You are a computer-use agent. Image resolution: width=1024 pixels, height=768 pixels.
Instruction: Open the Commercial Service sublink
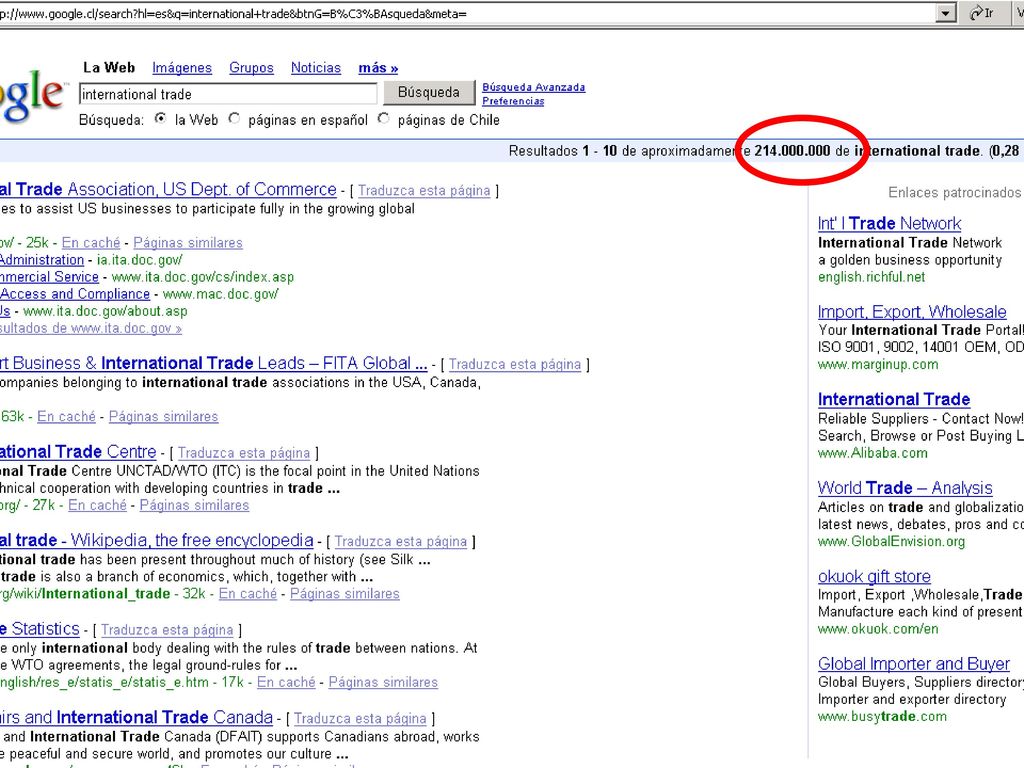coord(49,276)
